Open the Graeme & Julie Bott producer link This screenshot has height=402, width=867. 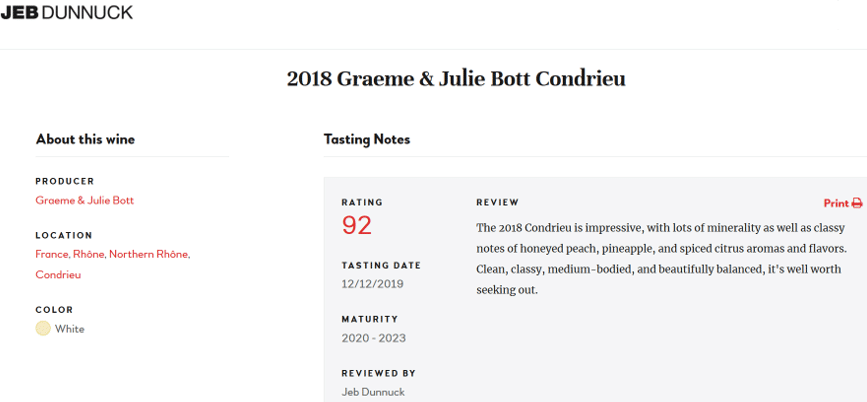(84, 200)
